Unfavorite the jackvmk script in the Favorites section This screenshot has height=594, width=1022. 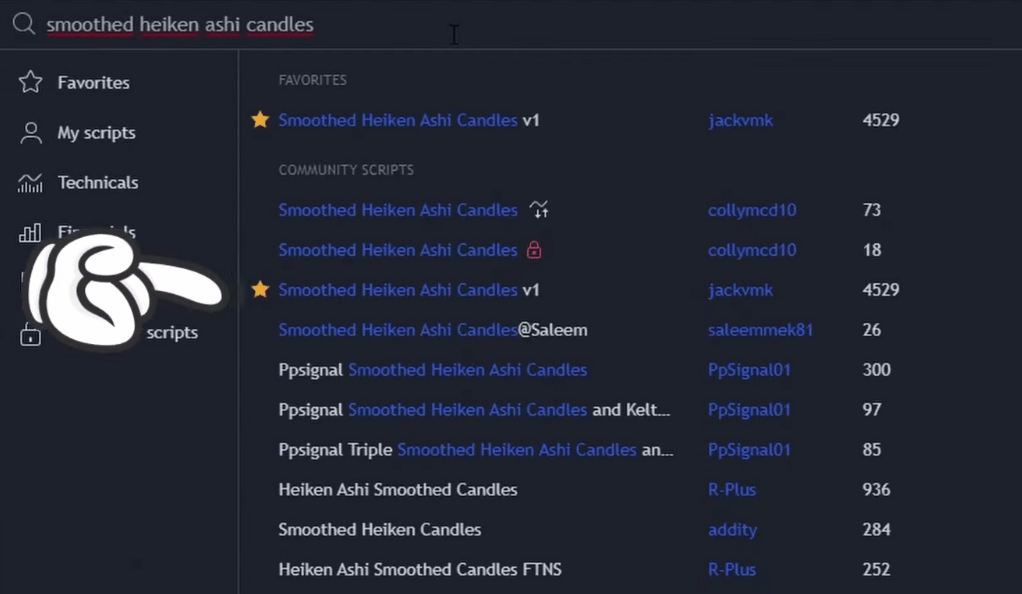tap(260, 120)
